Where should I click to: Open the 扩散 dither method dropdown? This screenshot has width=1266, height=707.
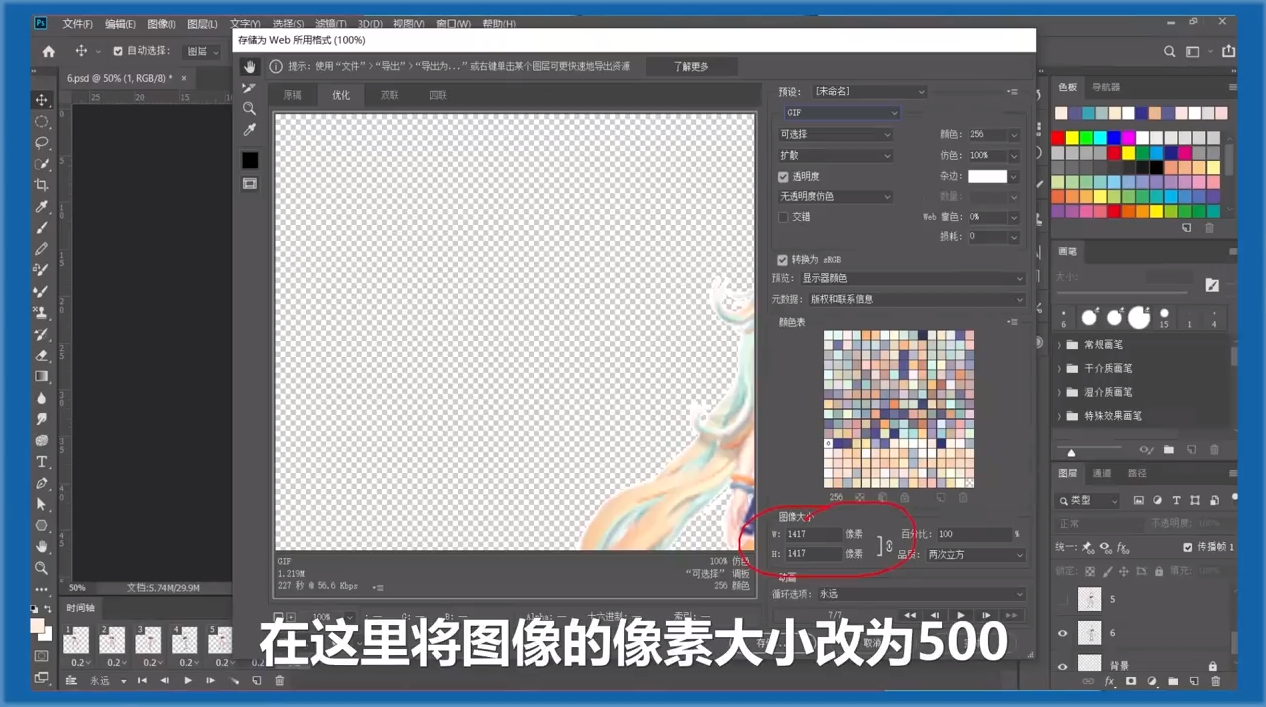(x=835, y=156)
